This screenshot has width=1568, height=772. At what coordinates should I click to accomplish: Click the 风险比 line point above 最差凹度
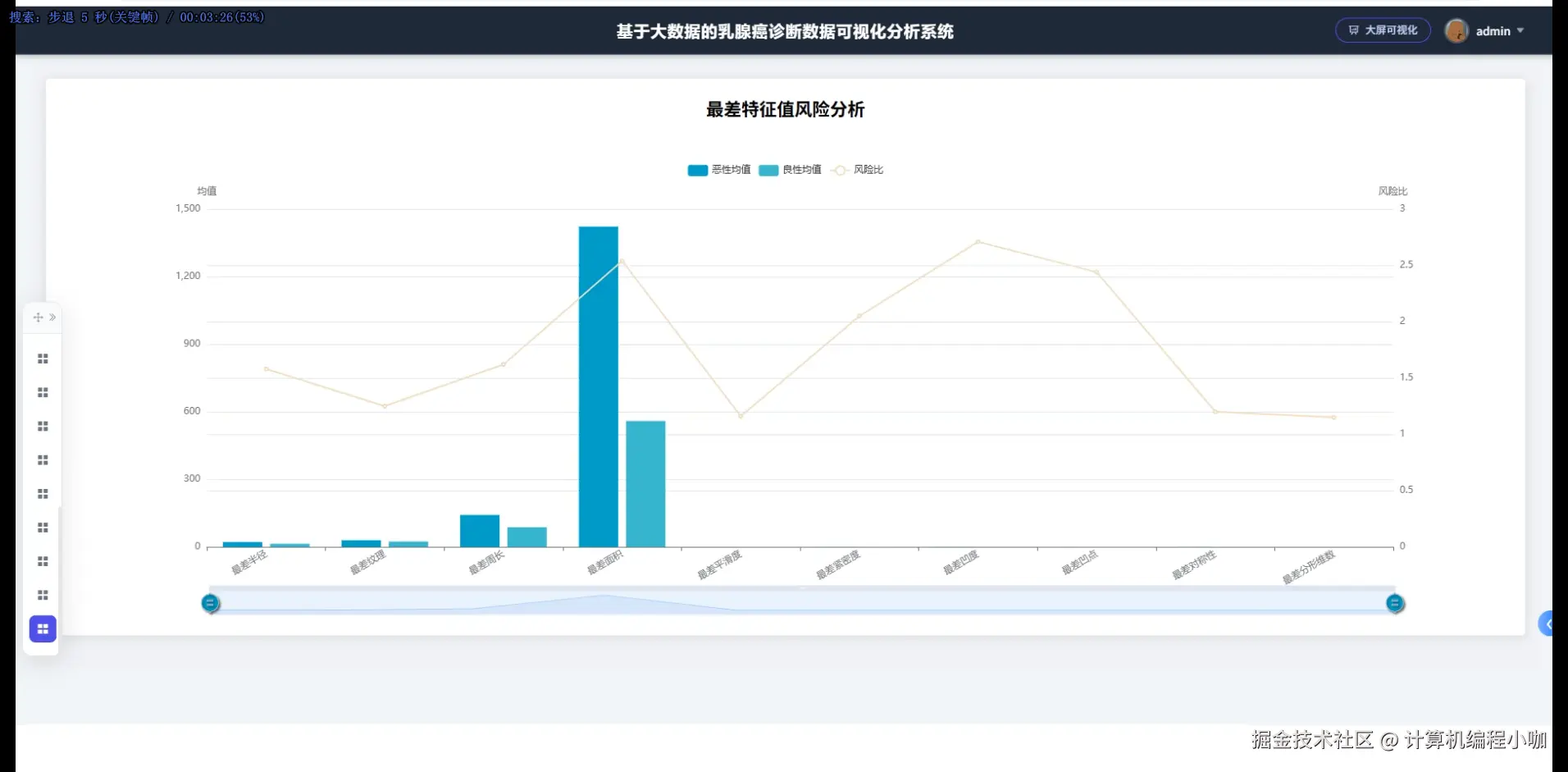click(x=978, y=242)
